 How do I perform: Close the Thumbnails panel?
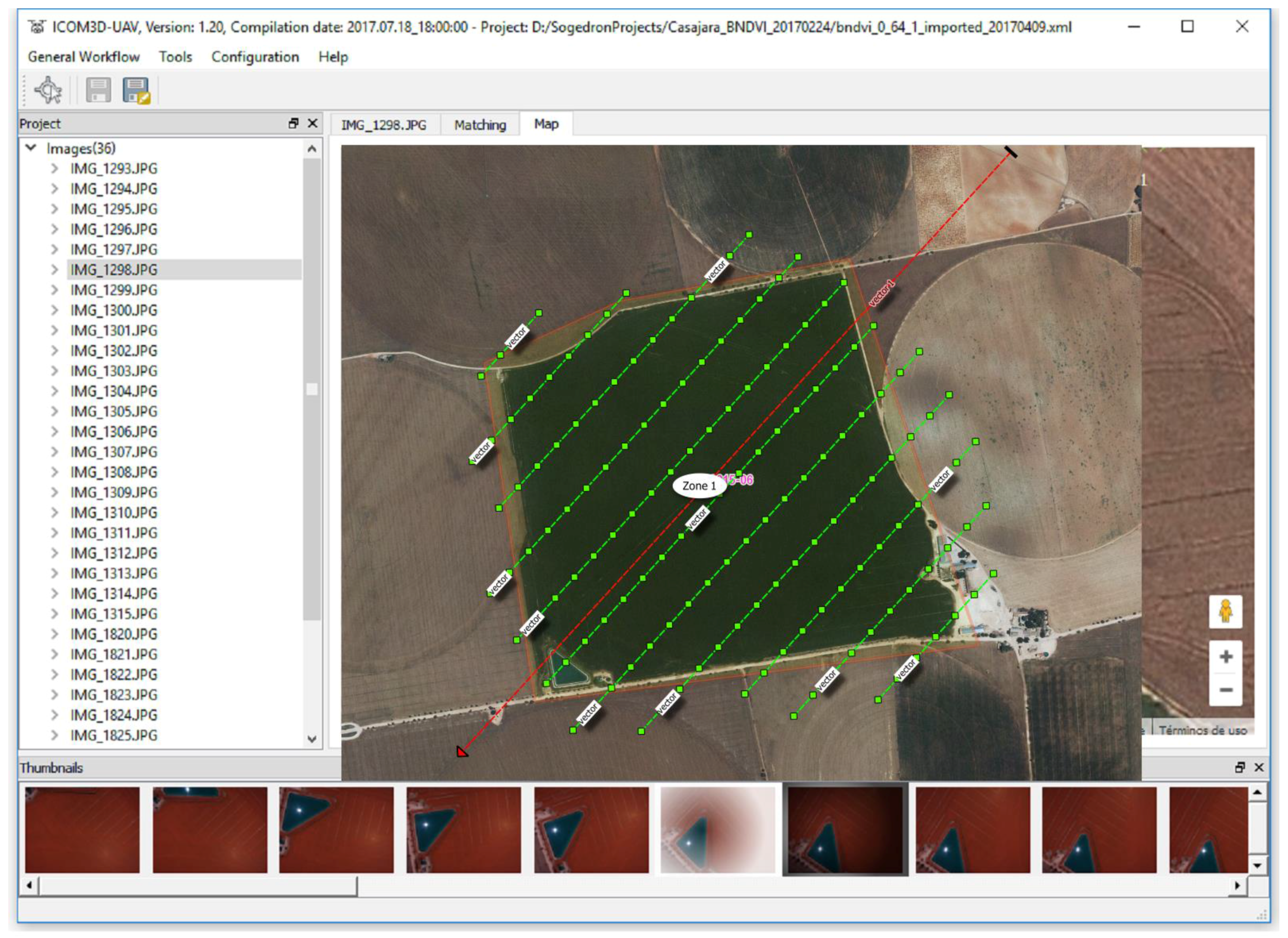click(x=1259, y=767)
